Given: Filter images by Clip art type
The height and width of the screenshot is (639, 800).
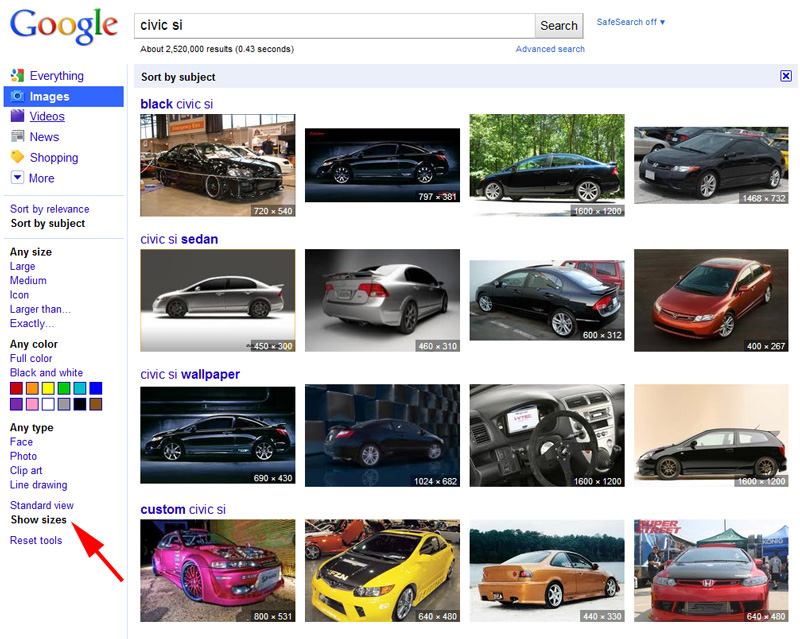Looking at the screenshot, I should coord(26,470).
